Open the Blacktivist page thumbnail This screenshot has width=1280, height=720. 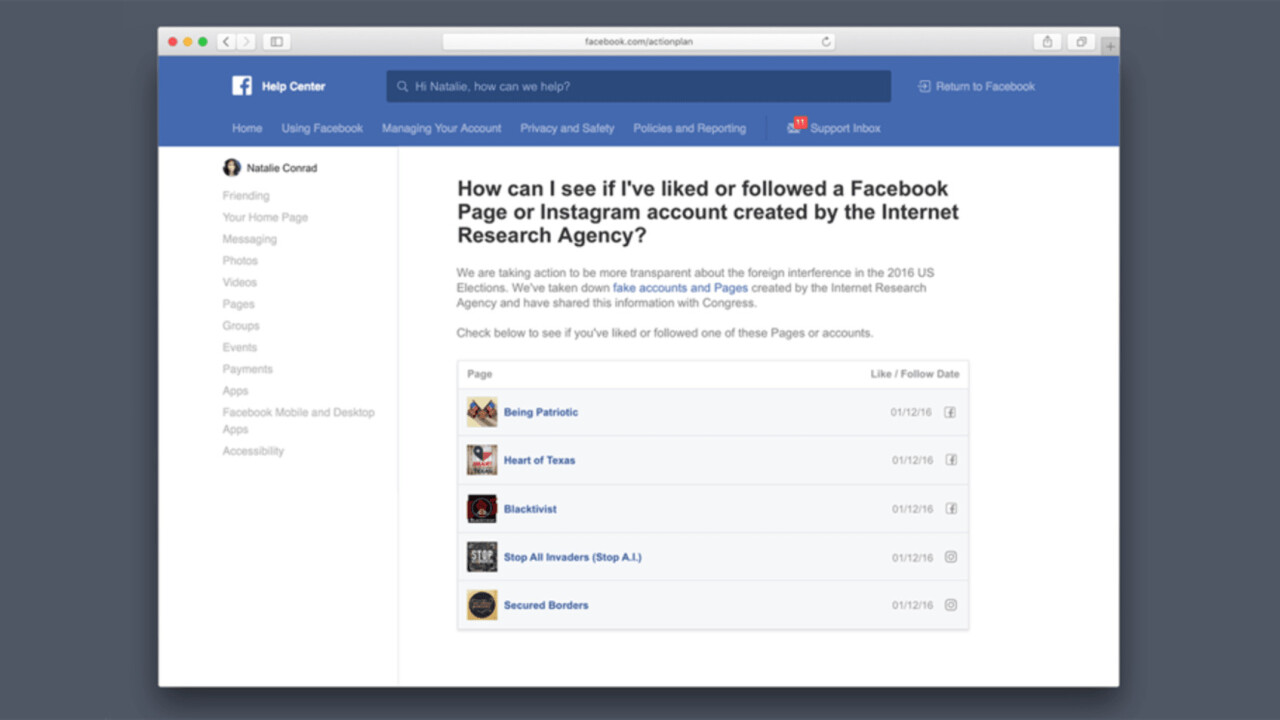[482, 509]
